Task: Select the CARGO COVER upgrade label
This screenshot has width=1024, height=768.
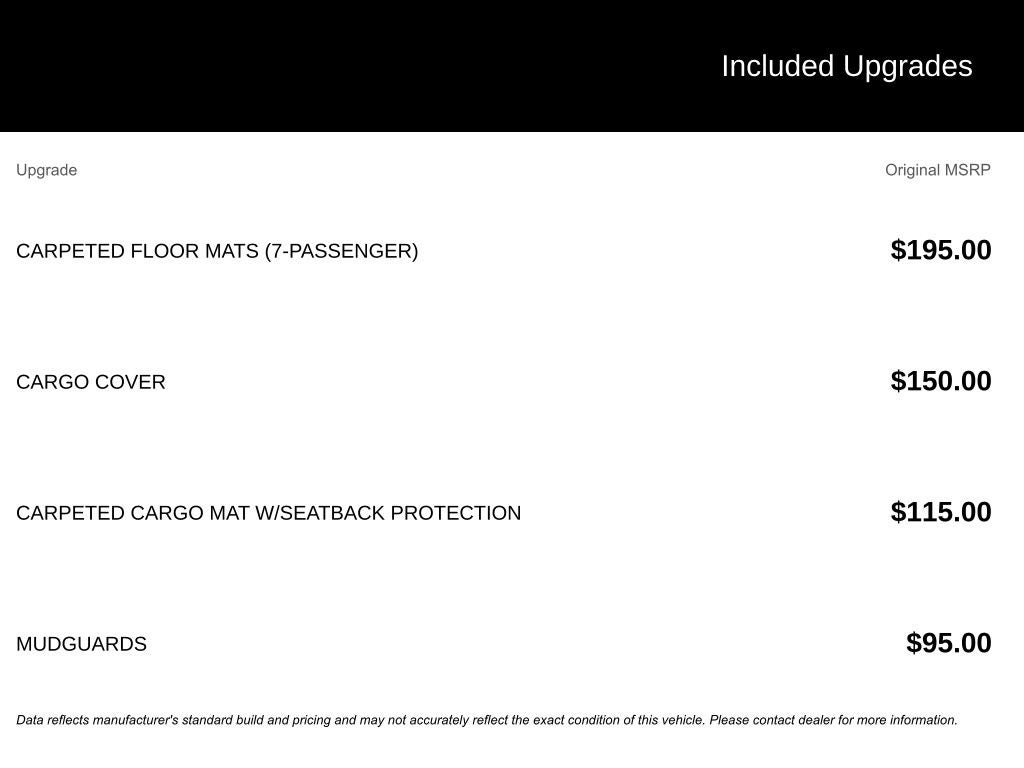Action: [91, 382]
